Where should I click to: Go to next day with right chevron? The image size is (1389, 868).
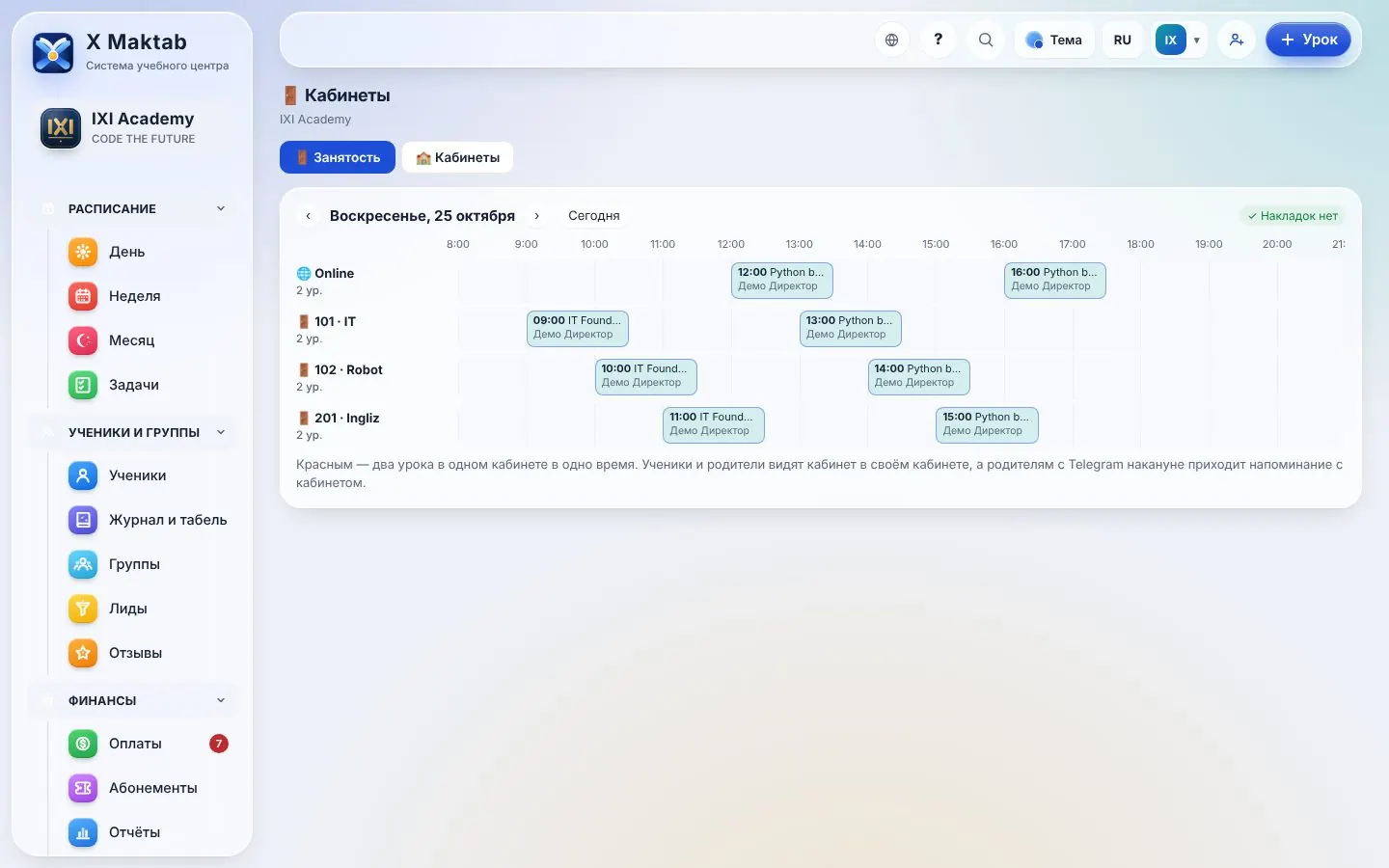pyautogui.click(x=537, y=216)
